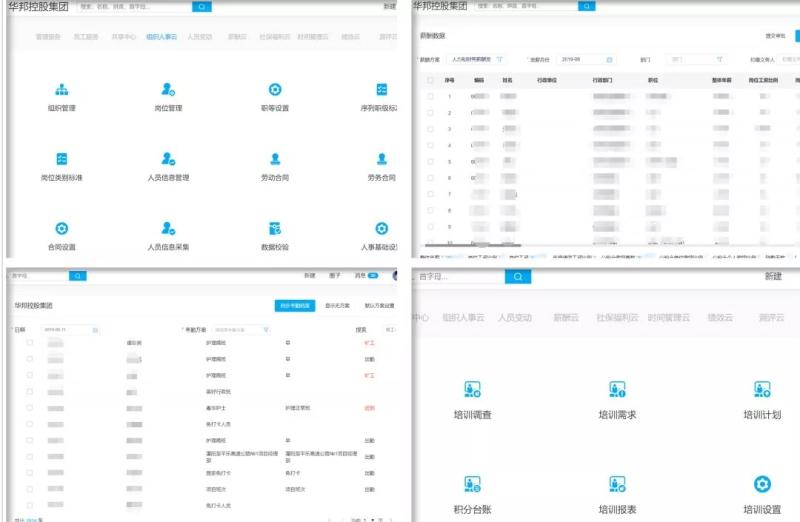800x522 pixels.
Task: Click the calendar icon in the salary month field
Action: [609, 60]
